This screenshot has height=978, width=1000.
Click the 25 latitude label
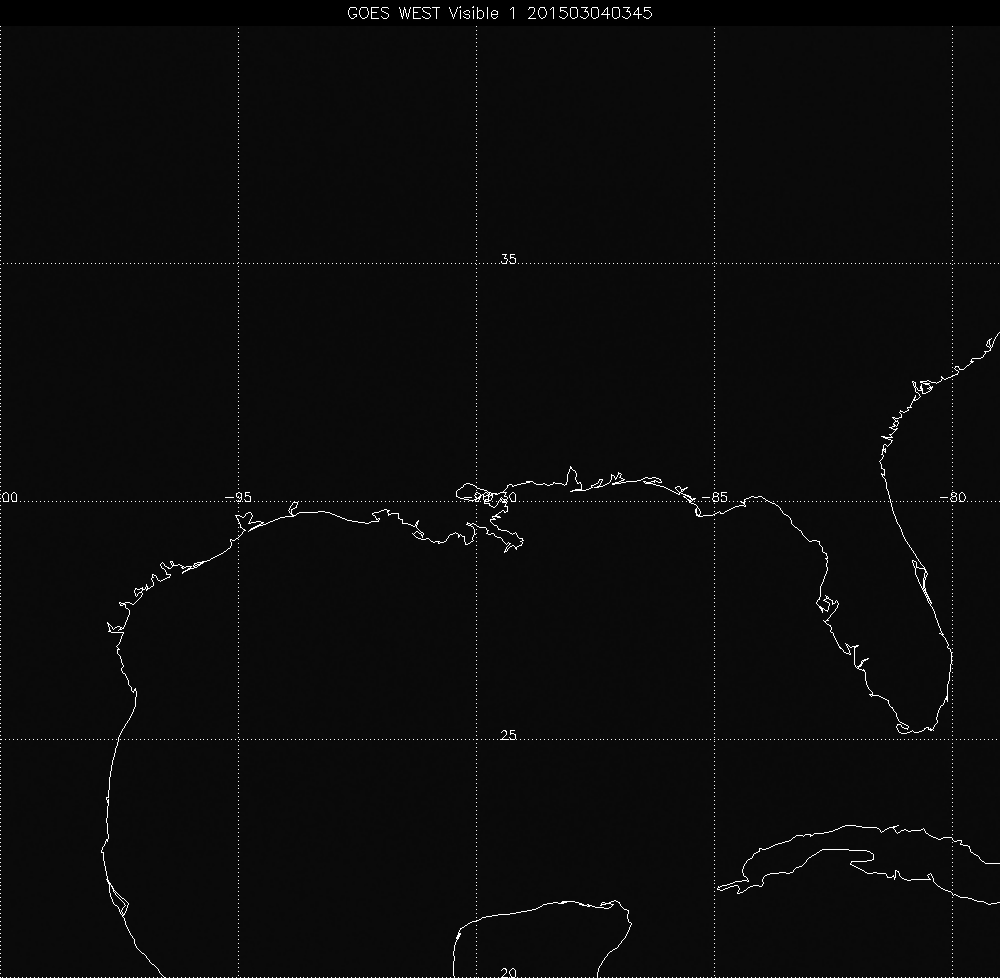tap(508, 736)
